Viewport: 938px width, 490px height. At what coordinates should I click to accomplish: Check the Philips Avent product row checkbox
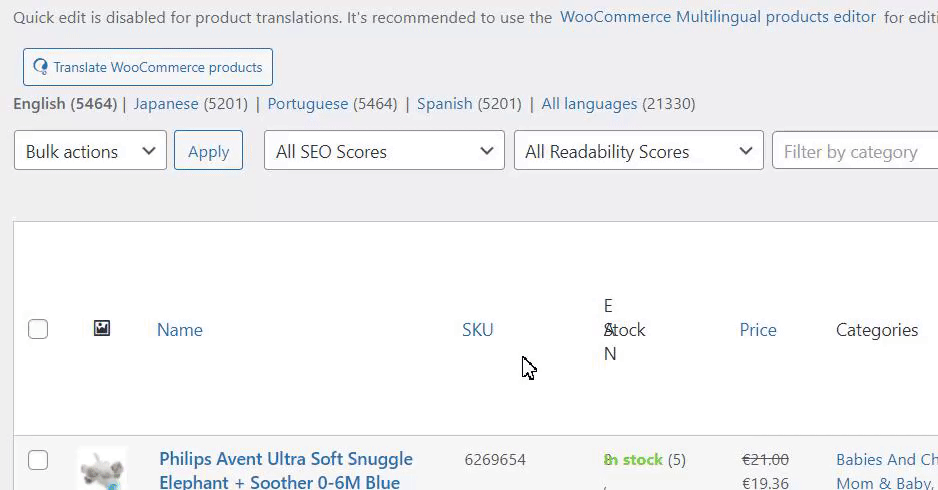click(38, 460)
